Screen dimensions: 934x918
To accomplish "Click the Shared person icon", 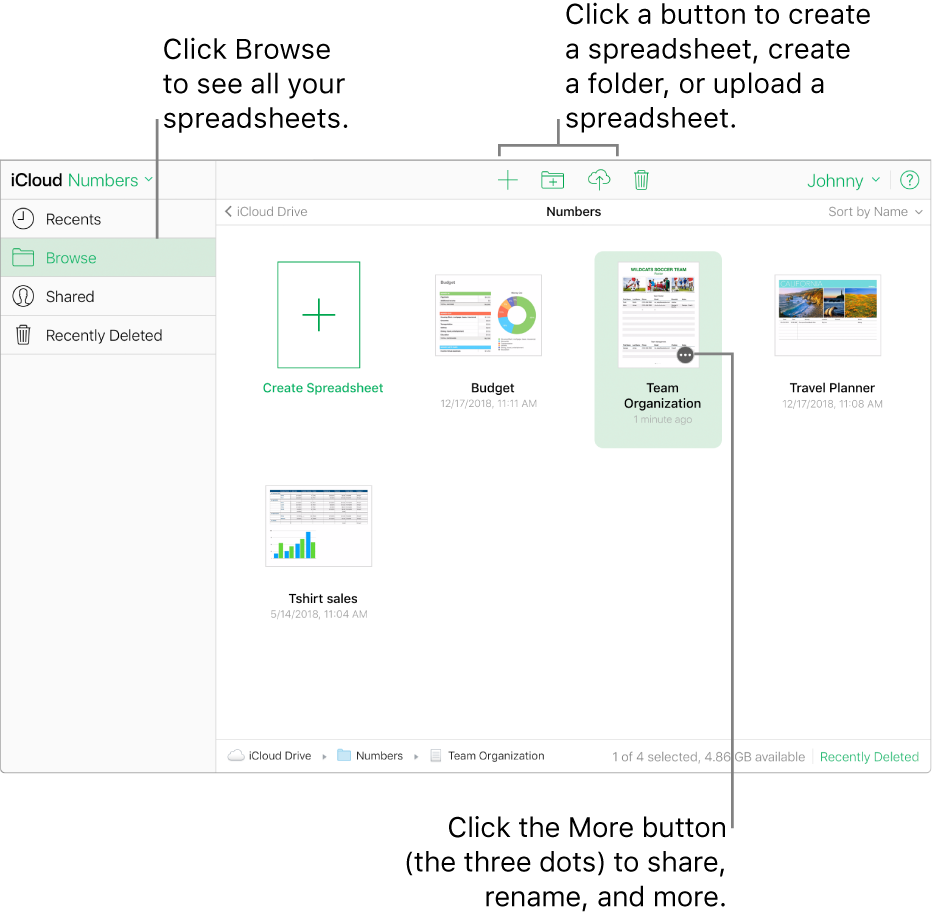I will [23, 296].
